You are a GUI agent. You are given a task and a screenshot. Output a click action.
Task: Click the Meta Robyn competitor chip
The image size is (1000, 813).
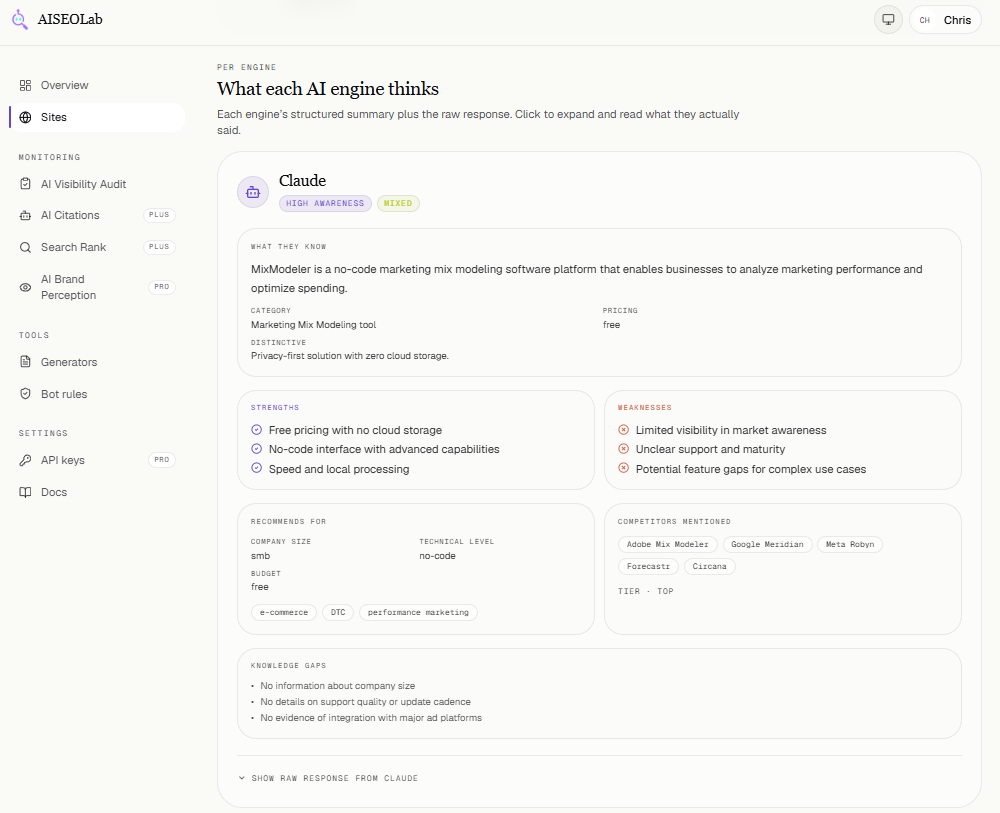pos(849,545)
